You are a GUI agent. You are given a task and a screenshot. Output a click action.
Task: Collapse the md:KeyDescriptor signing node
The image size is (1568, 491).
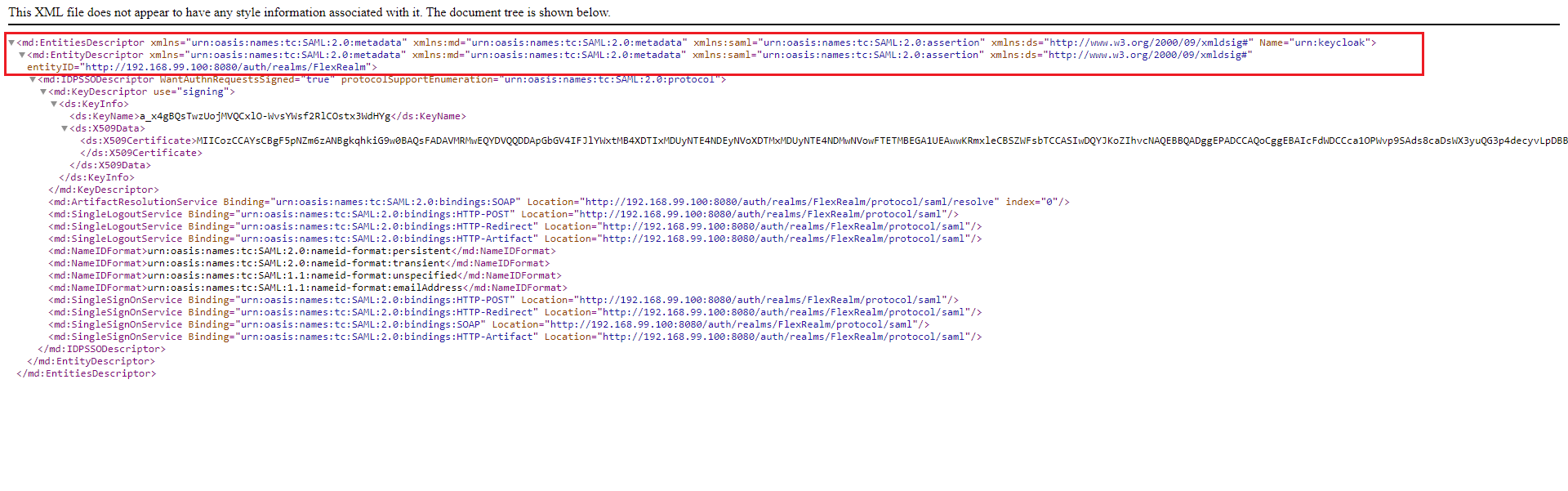43,92
